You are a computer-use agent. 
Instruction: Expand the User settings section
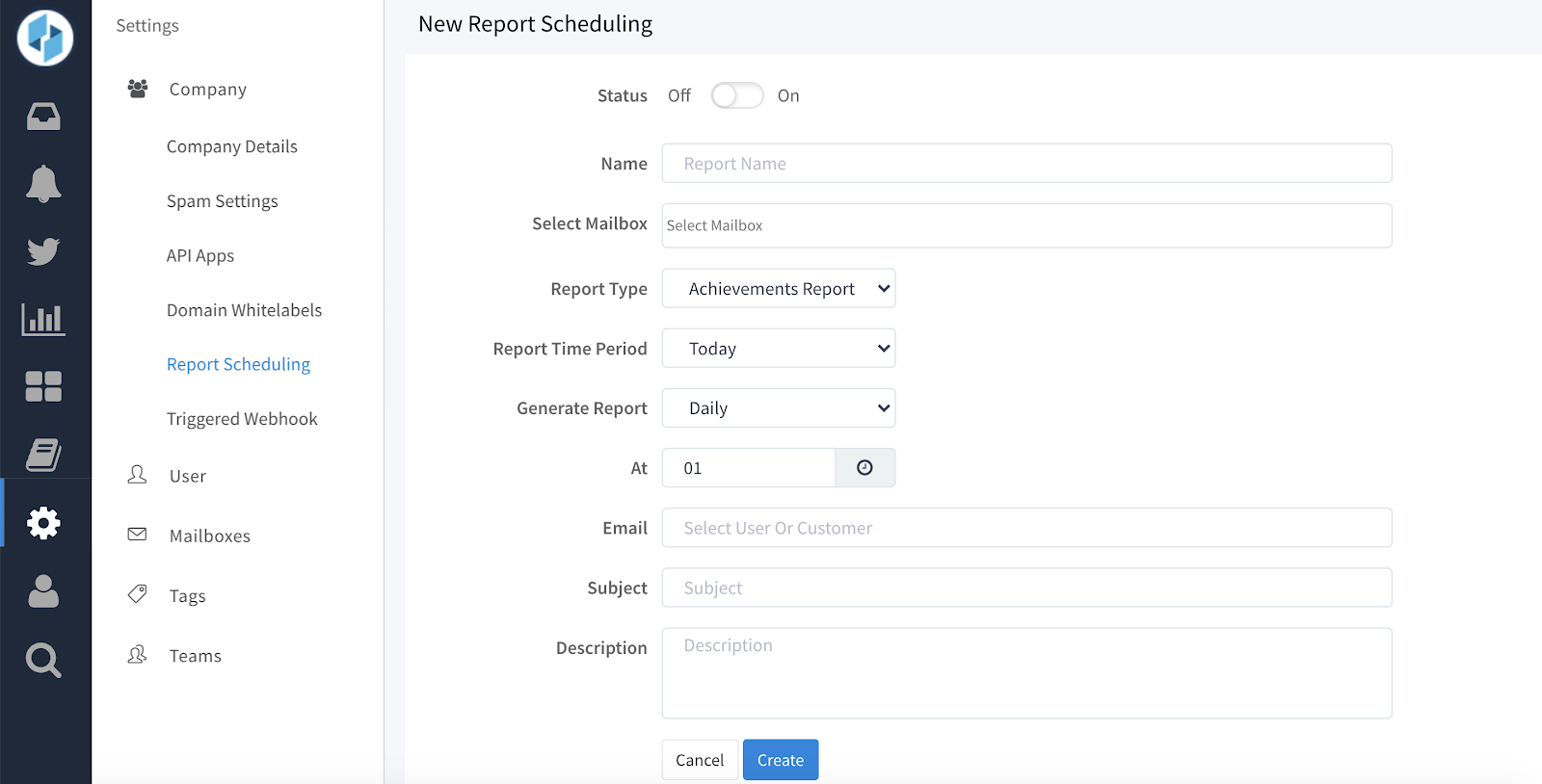[188, 476]
